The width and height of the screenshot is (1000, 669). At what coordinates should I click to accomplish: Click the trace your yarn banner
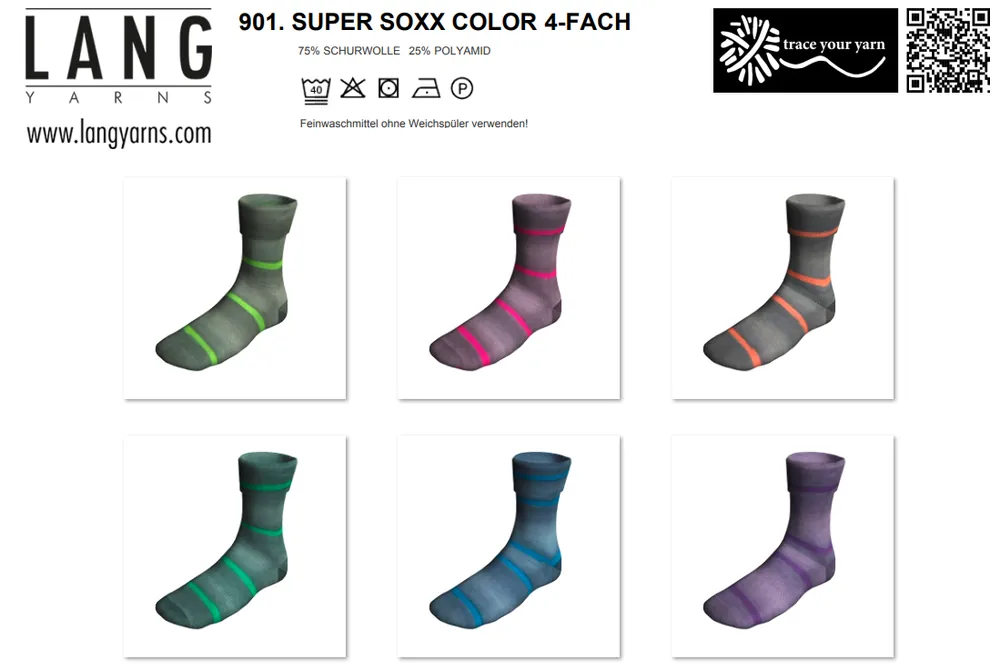(805, 50)
